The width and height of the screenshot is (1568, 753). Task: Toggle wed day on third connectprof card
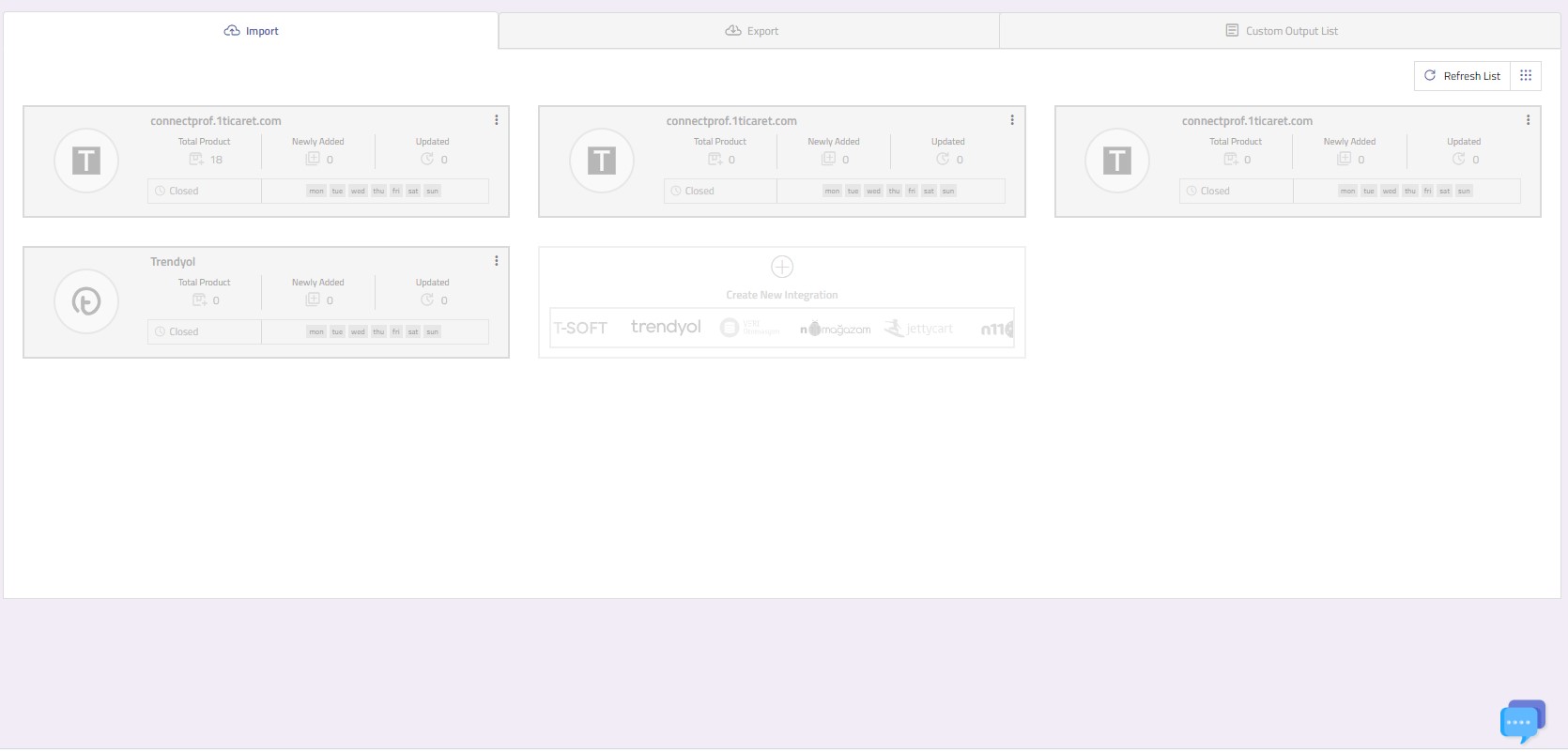click(x=1389, y=191)
